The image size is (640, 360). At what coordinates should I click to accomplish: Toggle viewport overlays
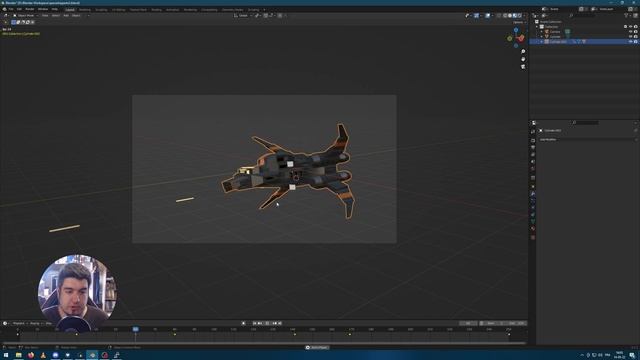[x=488, y=16]
